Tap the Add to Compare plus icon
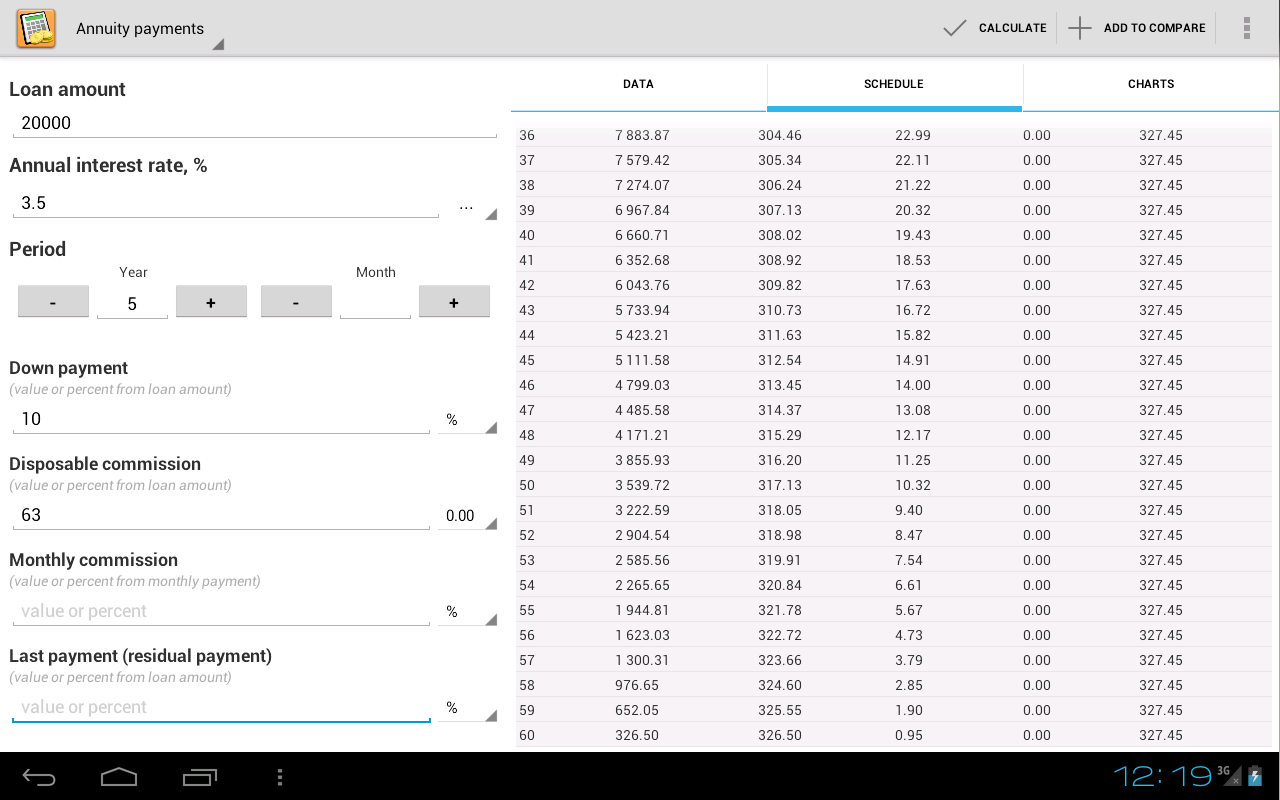 coord(1080,28)
